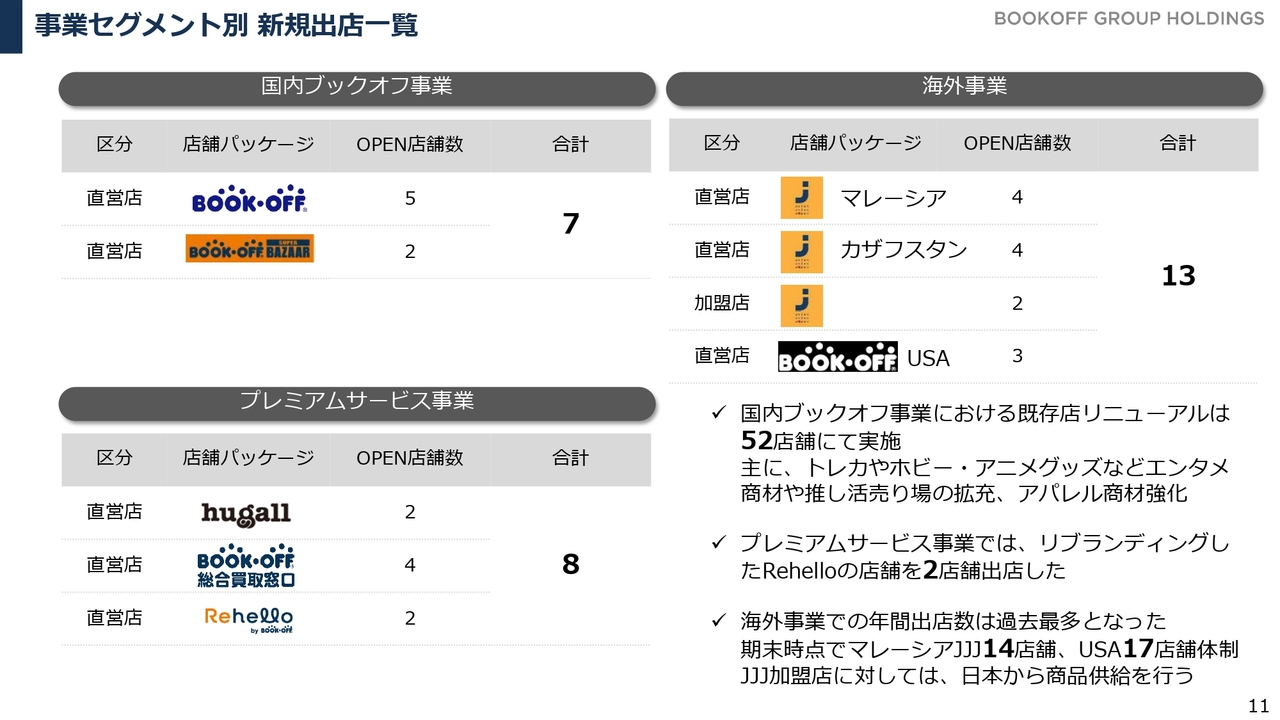Click BOOKOFF GROUP HOLDINGS header text
1280x720 pixels.
[x=1129, y=19]
